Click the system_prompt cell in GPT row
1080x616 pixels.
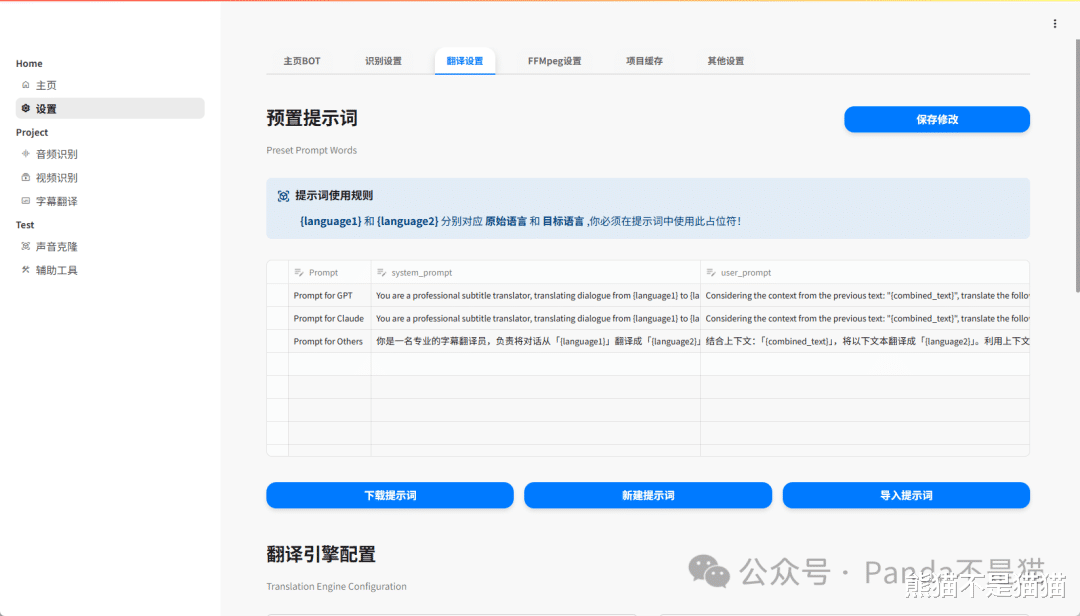click(536, 295)
